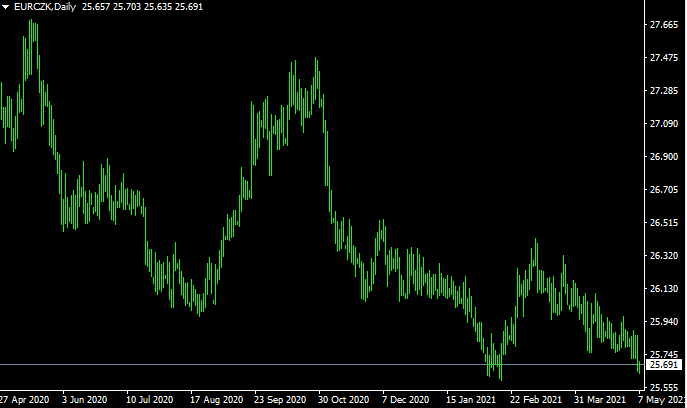Click the 22 Feb 2021 date label
Viewport: 687px width, 408px height.
(536, 400)
